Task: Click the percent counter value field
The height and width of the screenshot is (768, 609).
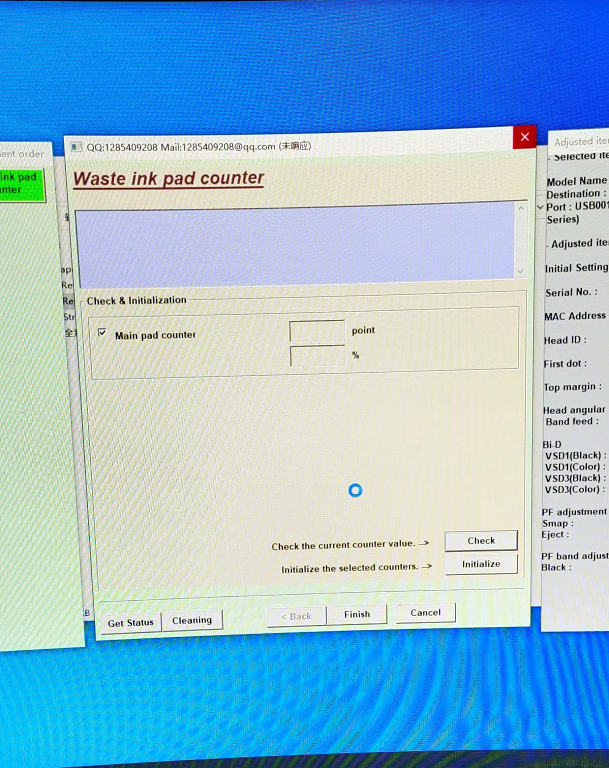Action: pos(317,356)
